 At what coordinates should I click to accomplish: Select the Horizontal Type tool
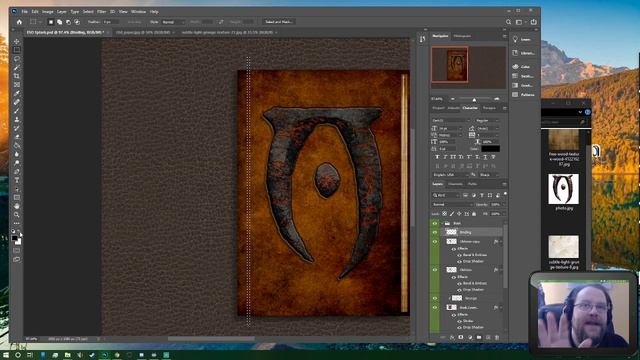pos(16,180)
